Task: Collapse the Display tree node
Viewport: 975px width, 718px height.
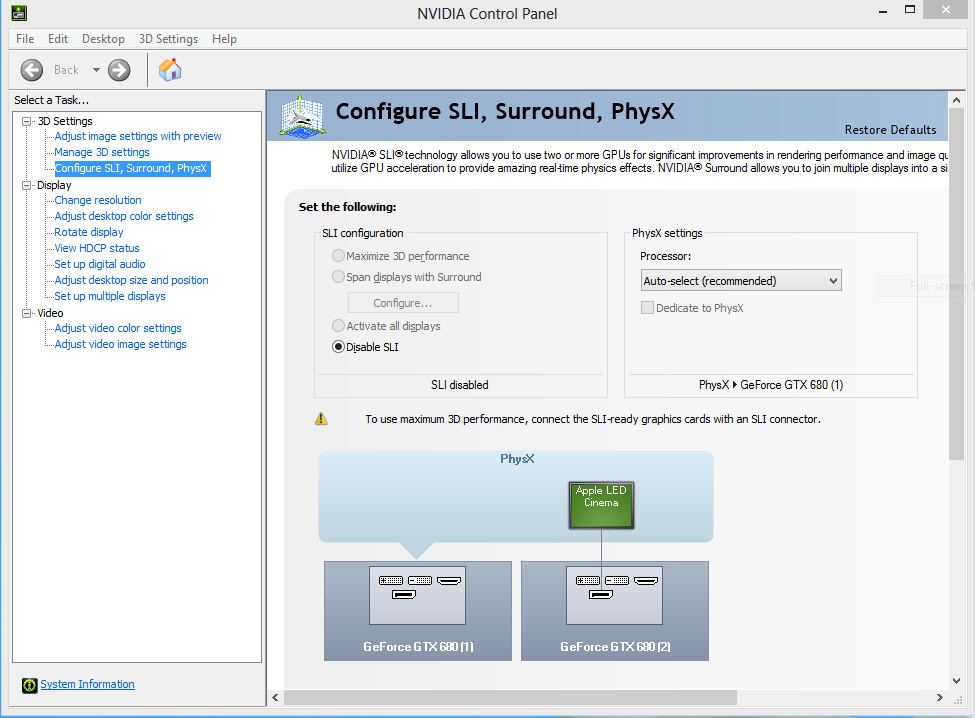Action: [27, 185]
